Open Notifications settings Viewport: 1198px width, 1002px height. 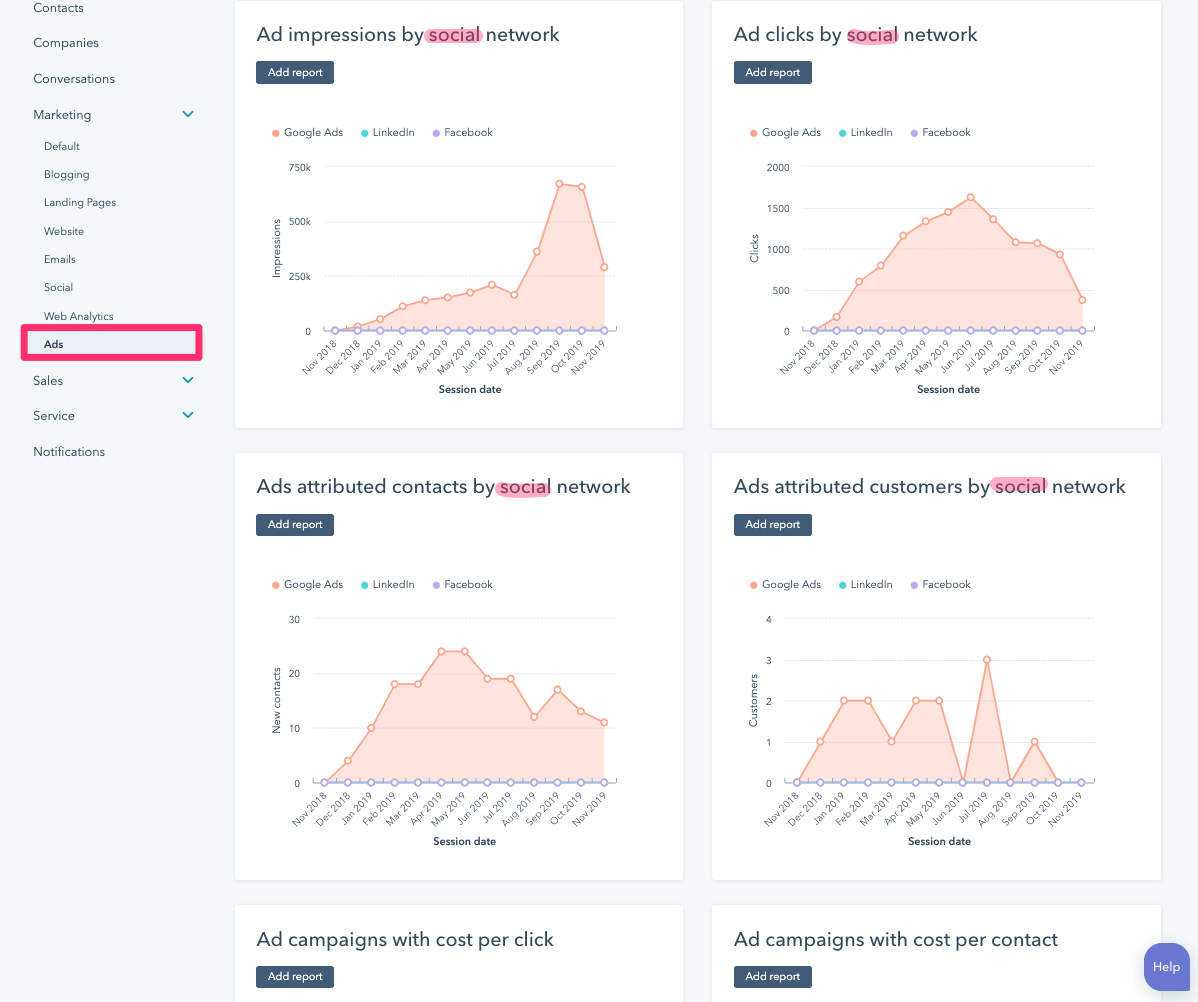point(69,451)
